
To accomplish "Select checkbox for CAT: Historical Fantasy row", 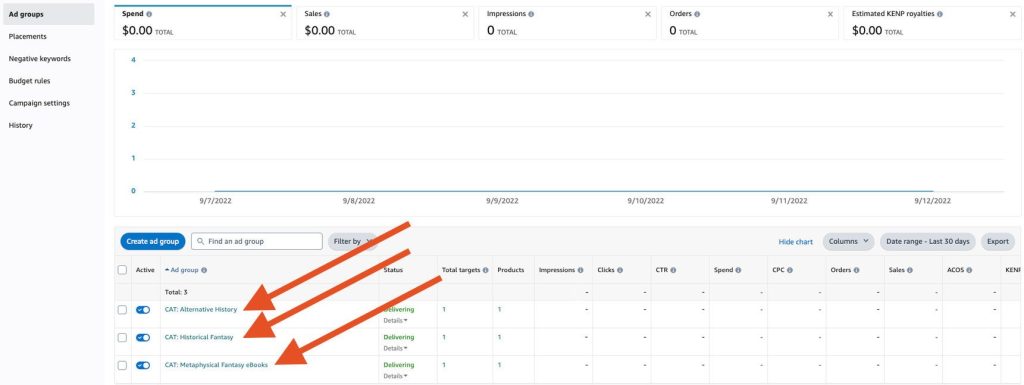I will click(122, 337).
